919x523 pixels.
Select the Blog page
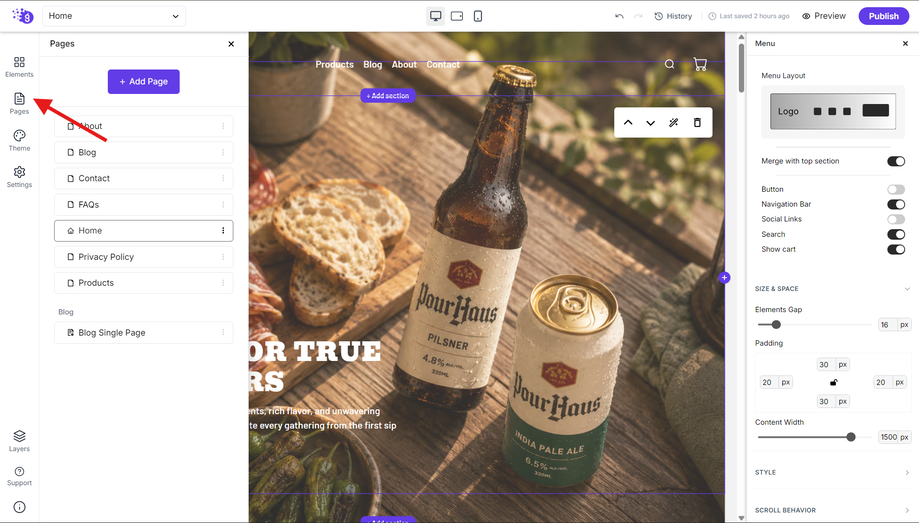144,152
